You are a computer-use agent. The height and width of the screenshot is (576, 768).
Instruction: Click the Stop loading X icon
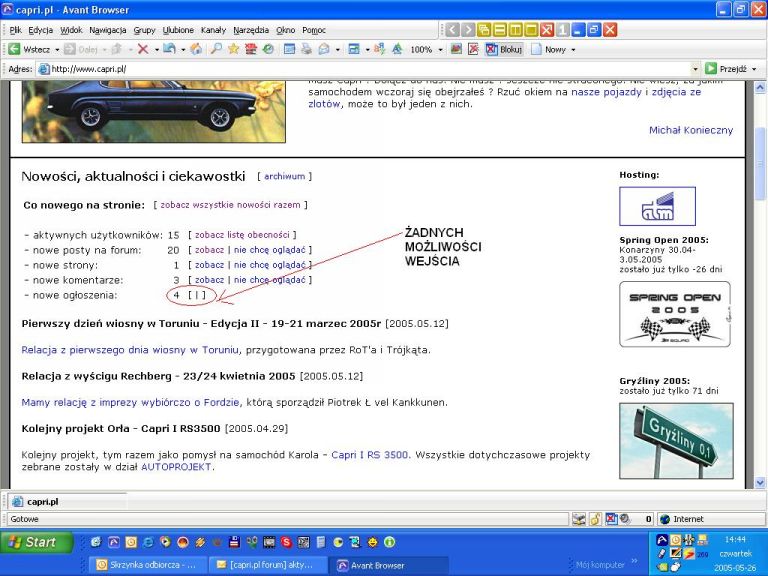pos(143,49)
